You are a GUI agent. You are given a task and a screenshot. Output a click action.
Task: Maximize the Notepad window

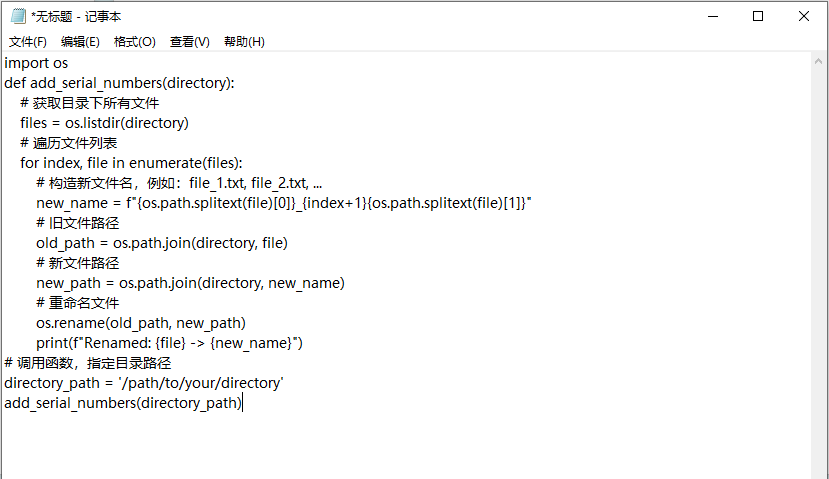coord(758,16)
